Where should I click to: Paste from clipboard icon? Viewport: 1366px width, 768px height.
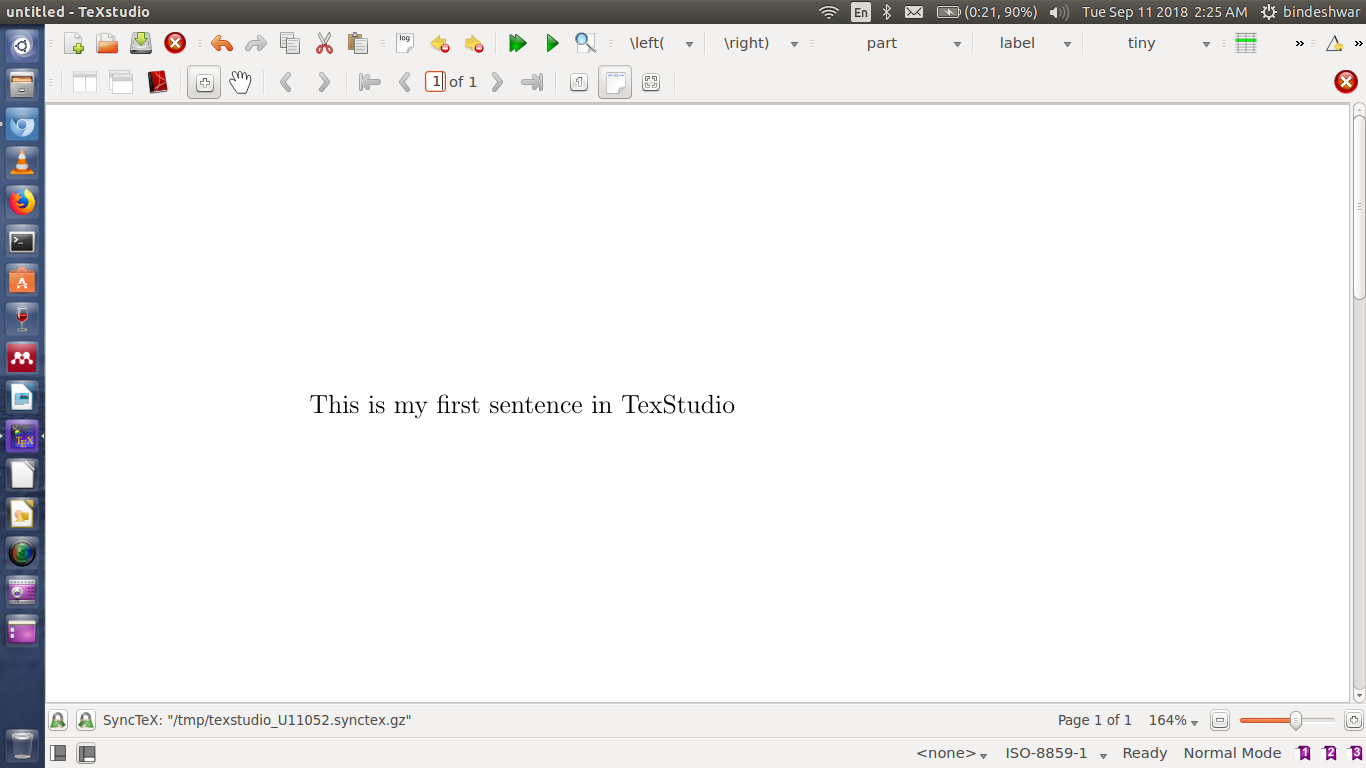click(x=358, y=43)
